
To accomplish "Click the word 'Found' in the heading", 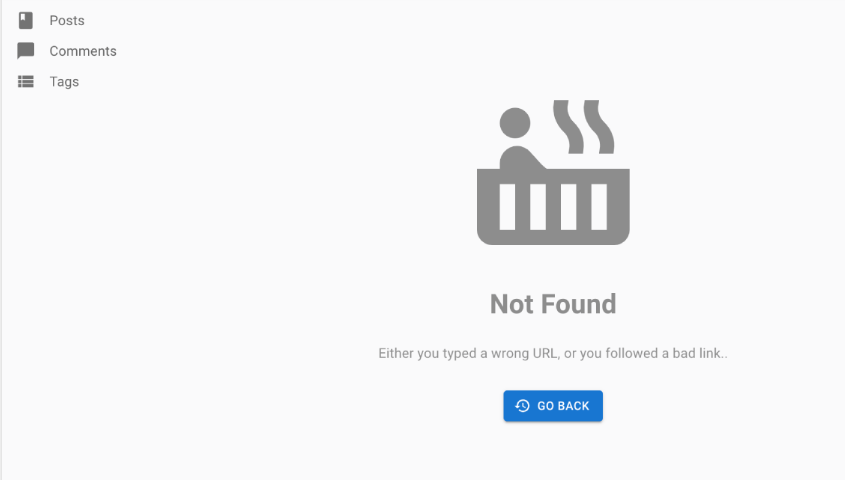I will (578, 304).
